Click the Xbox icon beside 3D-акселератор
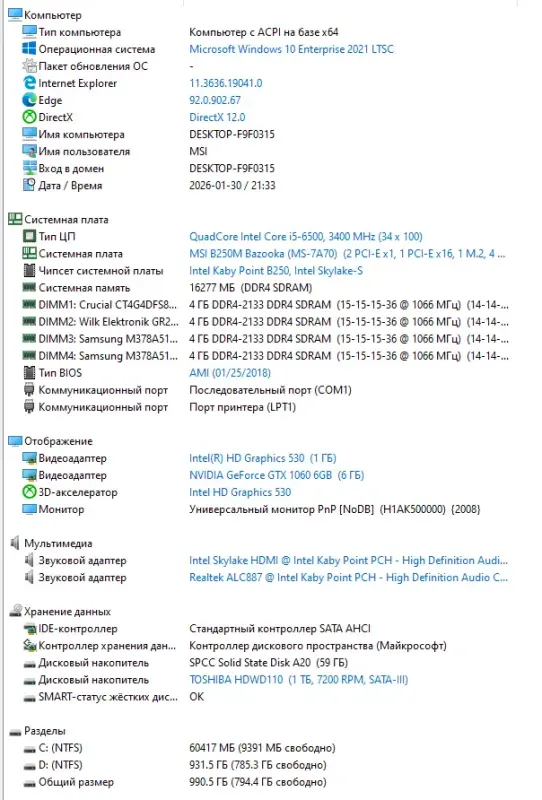Screen dimensions: 542x800 [29, 492]
